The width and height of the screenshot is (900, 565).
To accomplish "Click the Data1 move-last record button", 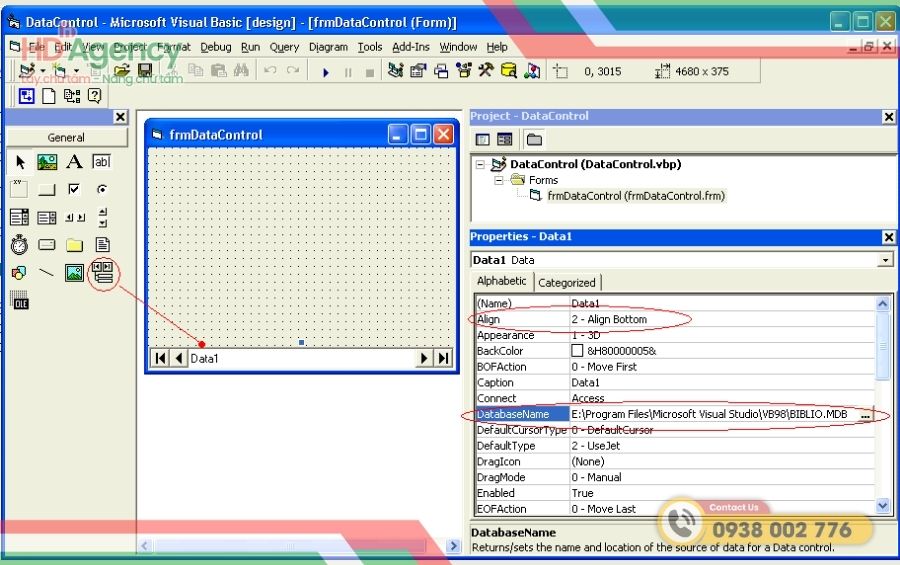I will click(443, 358).
